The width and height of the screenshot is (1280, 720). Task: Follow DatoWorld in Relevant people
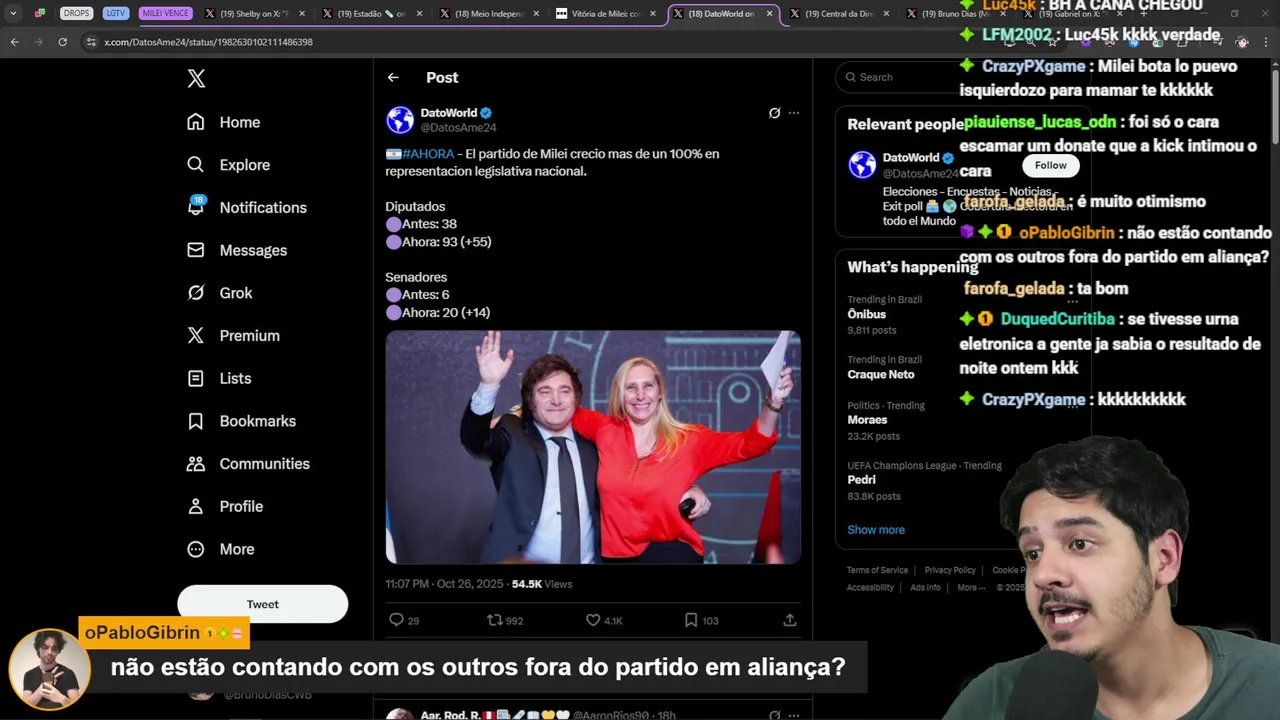[x=1050, y=166]
